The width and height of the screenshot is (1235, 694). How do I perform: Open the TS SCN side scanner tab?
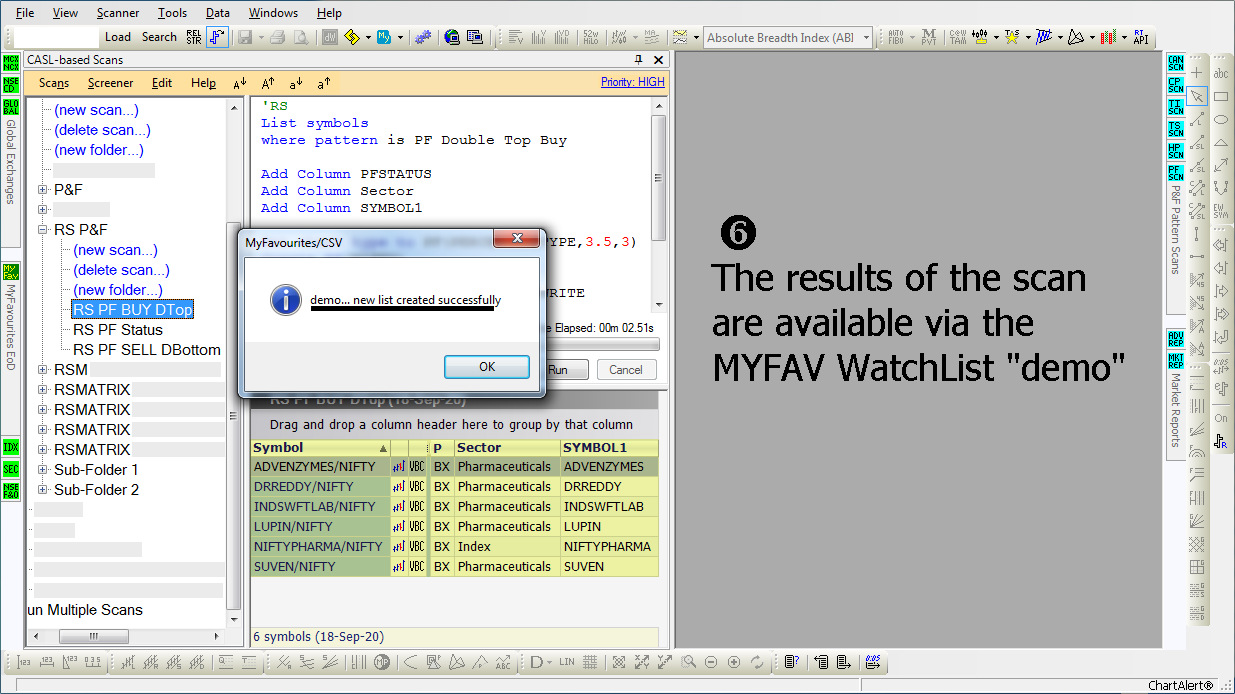(1176, 129)
